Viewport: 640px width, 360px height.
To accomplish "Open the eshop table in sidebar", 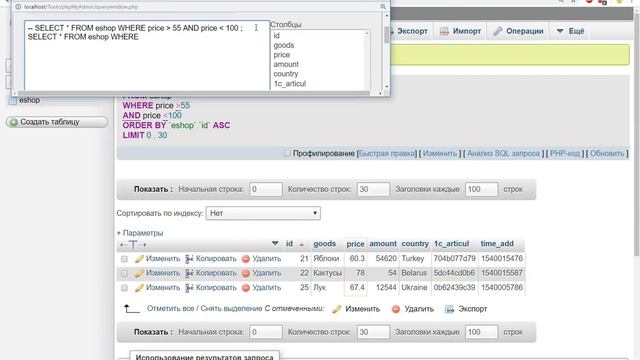I will 29,100.
